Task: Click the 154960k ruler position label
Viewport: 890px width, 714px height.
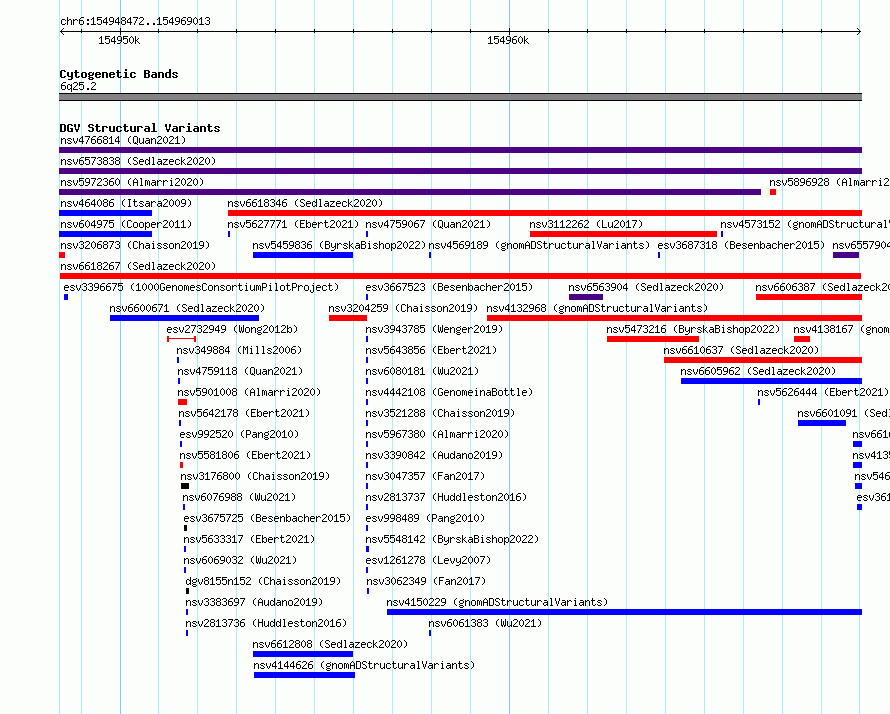Action: [x=508, y=40]
